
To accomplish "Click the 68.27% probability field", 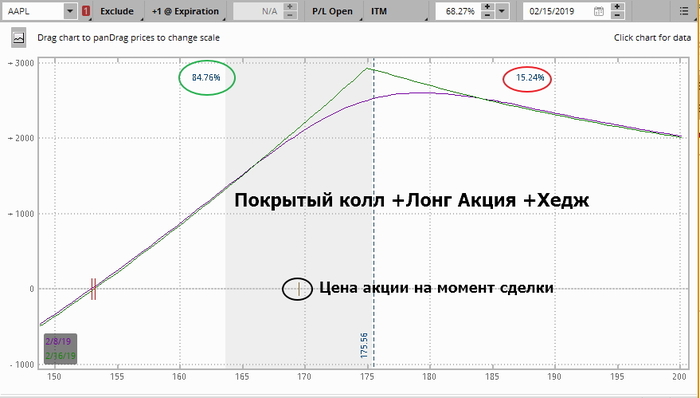I will point(458,11).
